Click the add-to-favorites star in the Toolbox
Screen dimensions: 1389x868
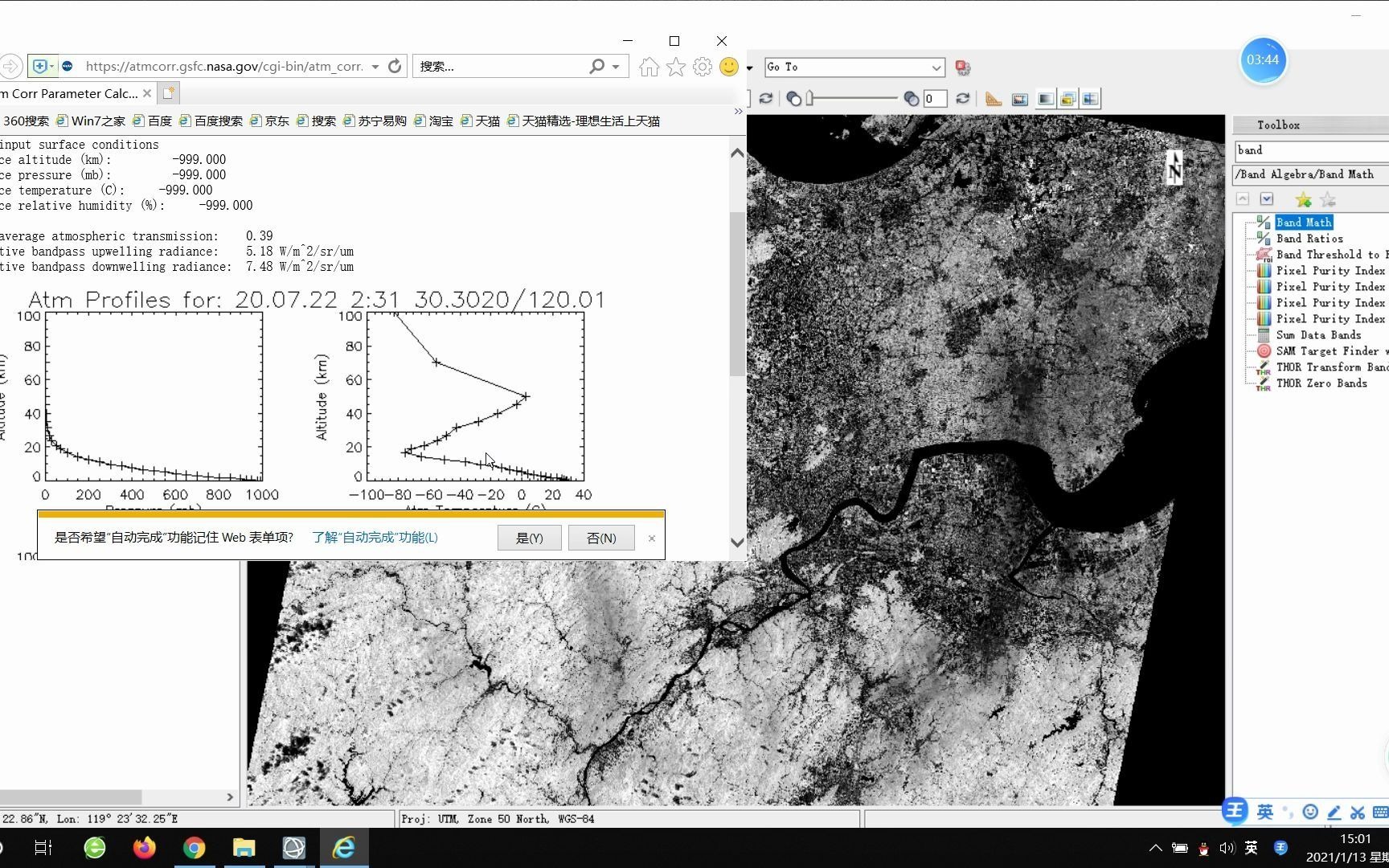pos(1302,199)
